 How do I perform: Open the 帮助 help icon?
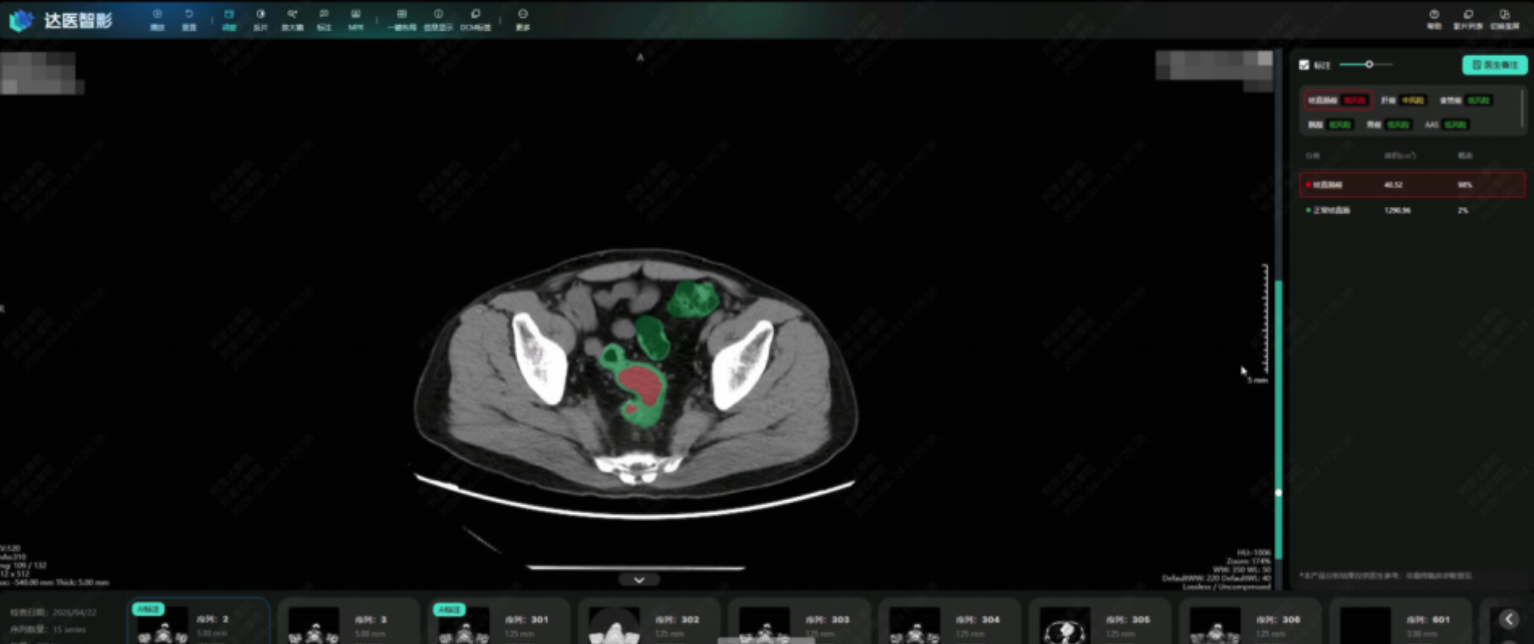coord(1434,19)
